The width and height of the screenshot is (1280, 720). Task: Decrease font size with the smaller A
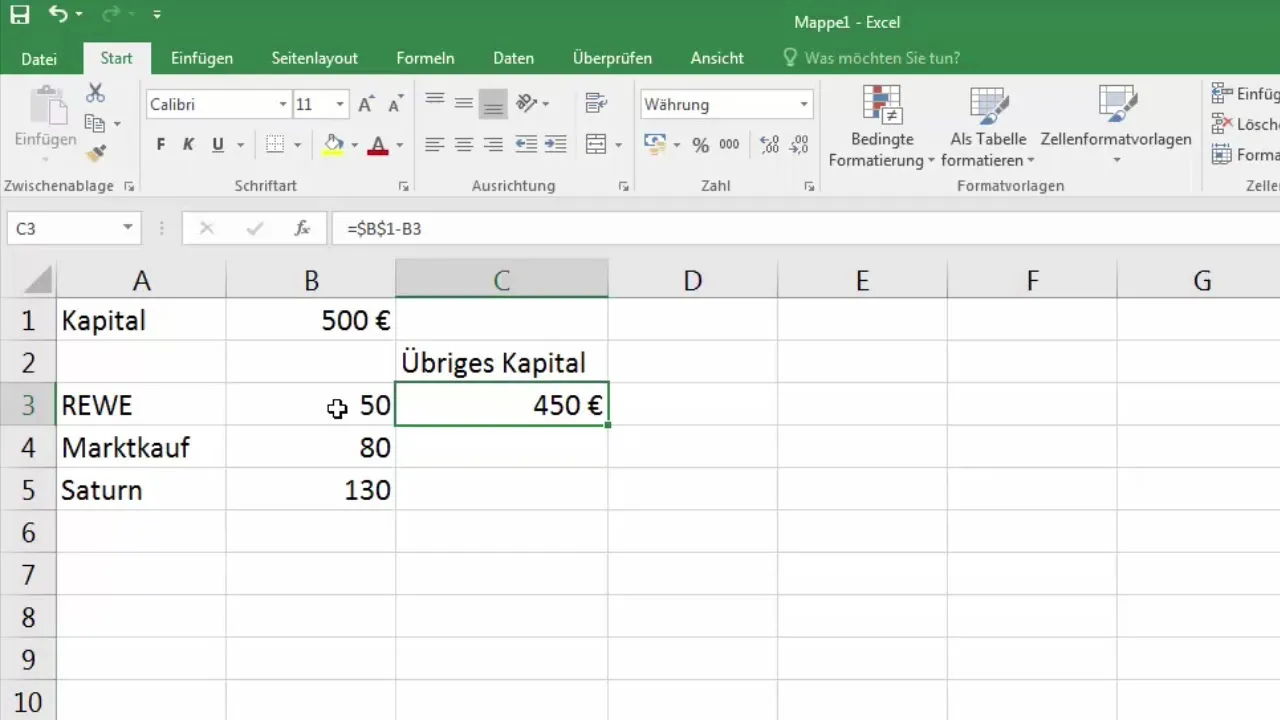click(x=395, y=104)
